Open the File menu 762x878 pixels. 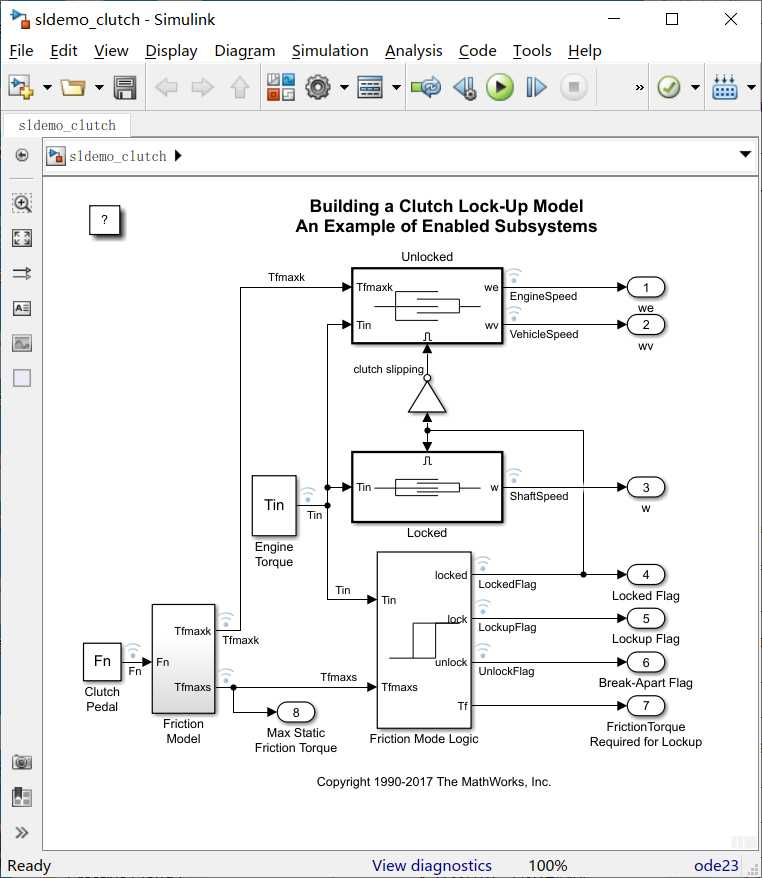(x=21, y=51)
